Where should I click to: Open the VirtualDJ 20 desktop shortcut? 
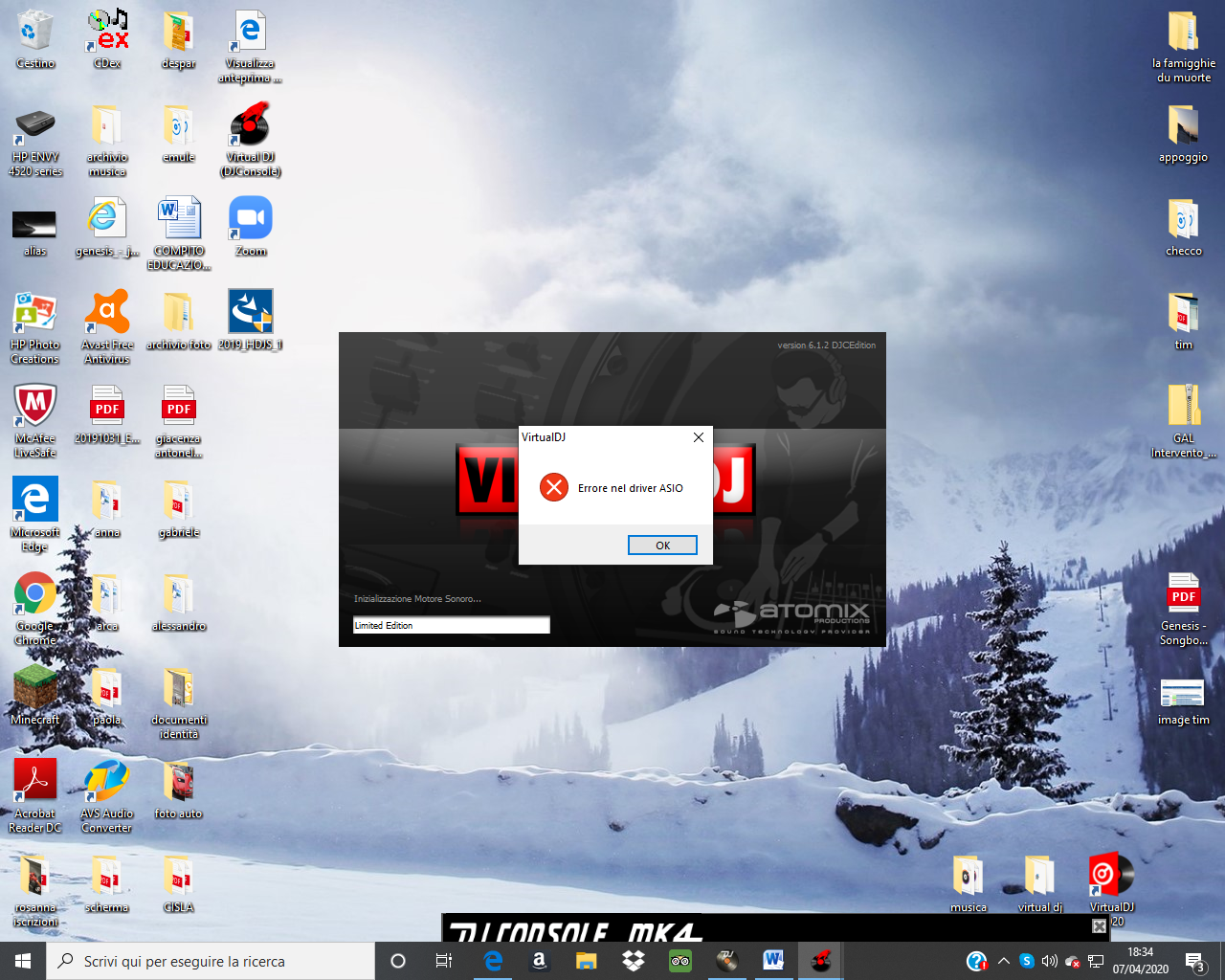click(1112, 889)
